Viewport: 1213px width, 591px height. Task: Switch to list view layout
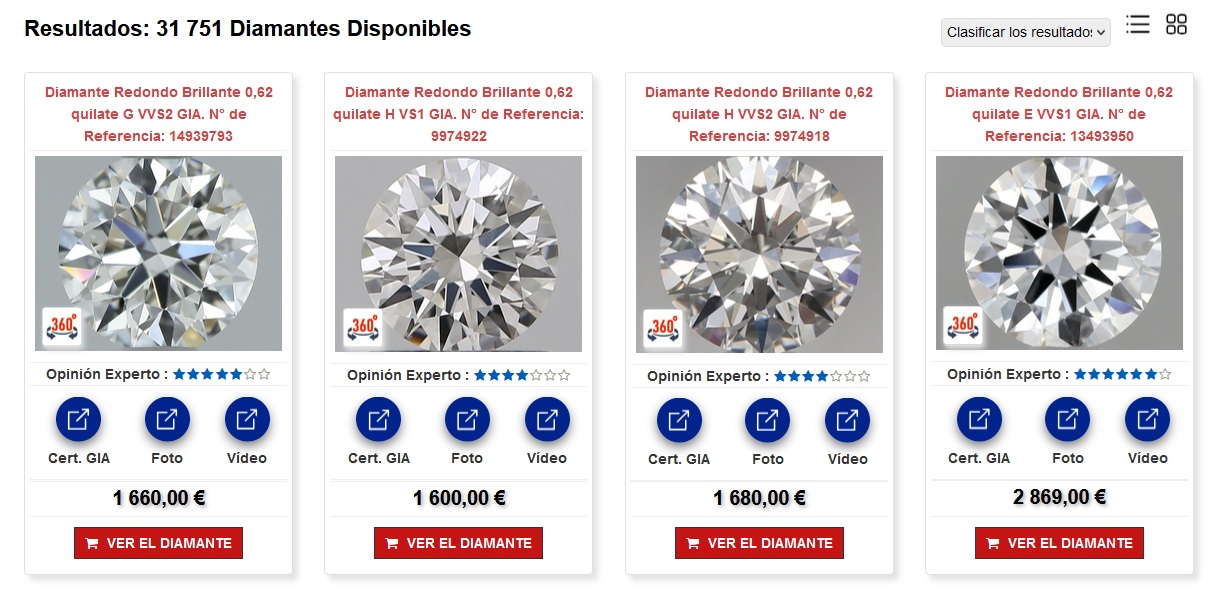tap(1137, 25)
